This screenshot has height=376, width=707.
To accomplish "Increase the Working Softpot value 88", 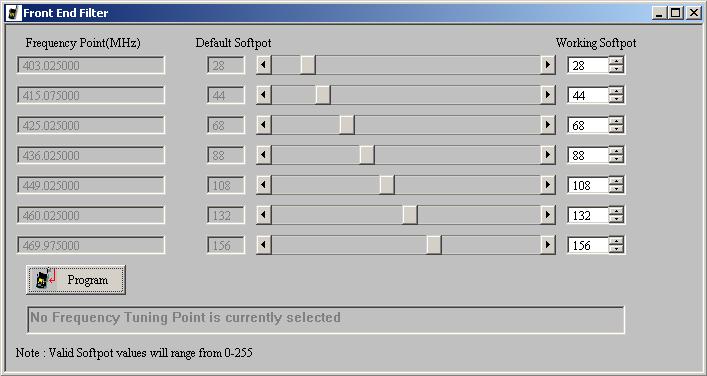I will point(616,151).
